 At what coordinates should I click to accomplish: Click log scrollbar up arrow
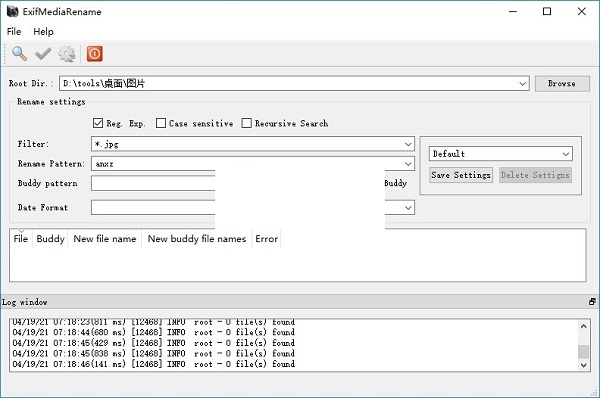coord(583,326)
